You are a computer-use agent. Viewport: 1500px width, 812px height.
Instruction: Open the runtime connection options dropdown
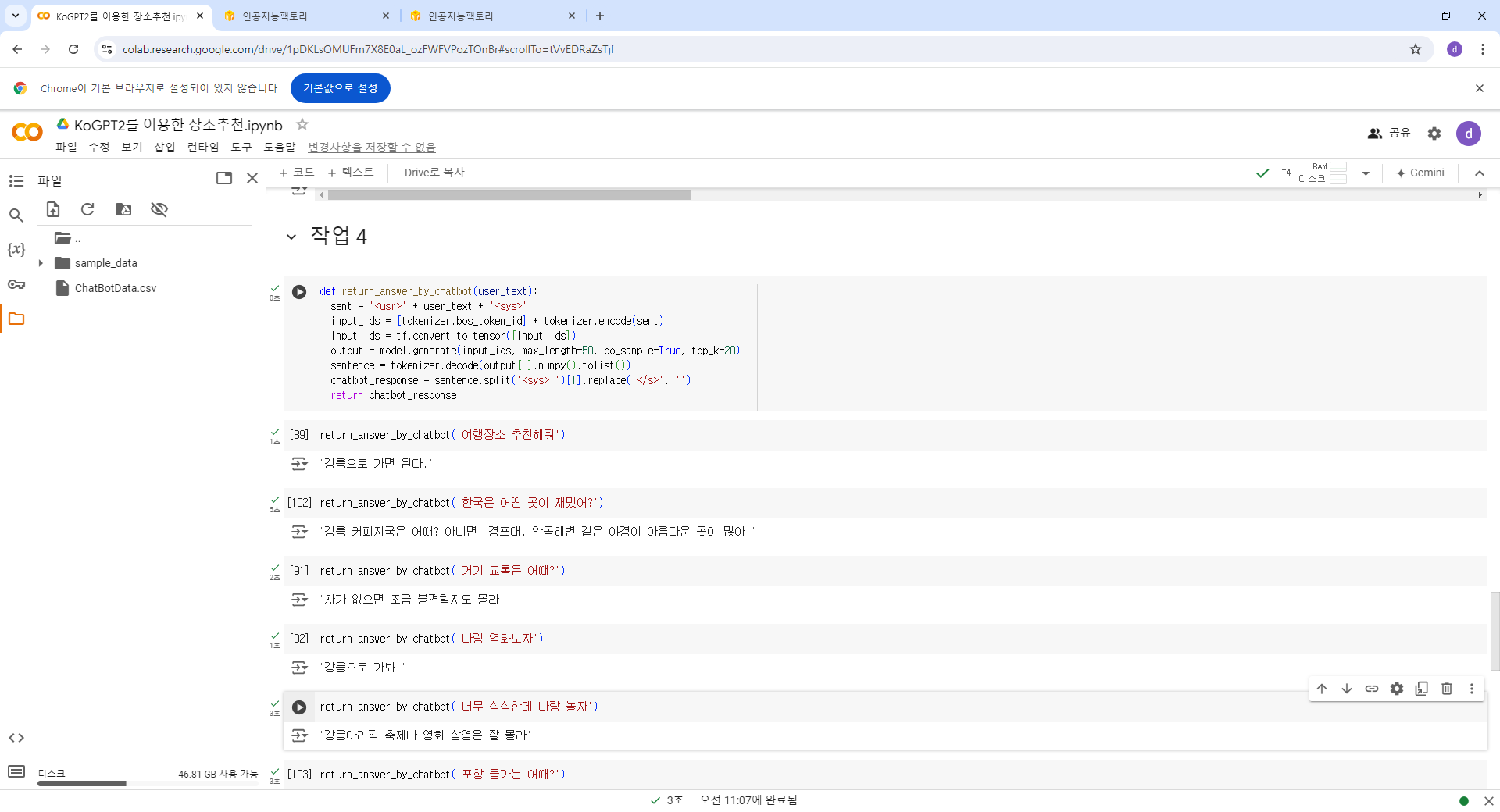1366,173
